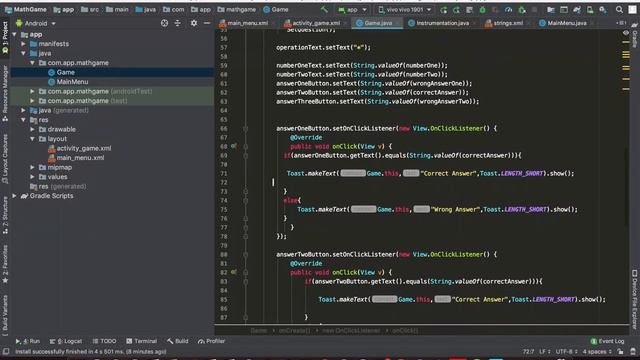Toggle the Resource Manager side tab
The width and height of the screenshot is (640, 360).
click(x=5, y=93)
